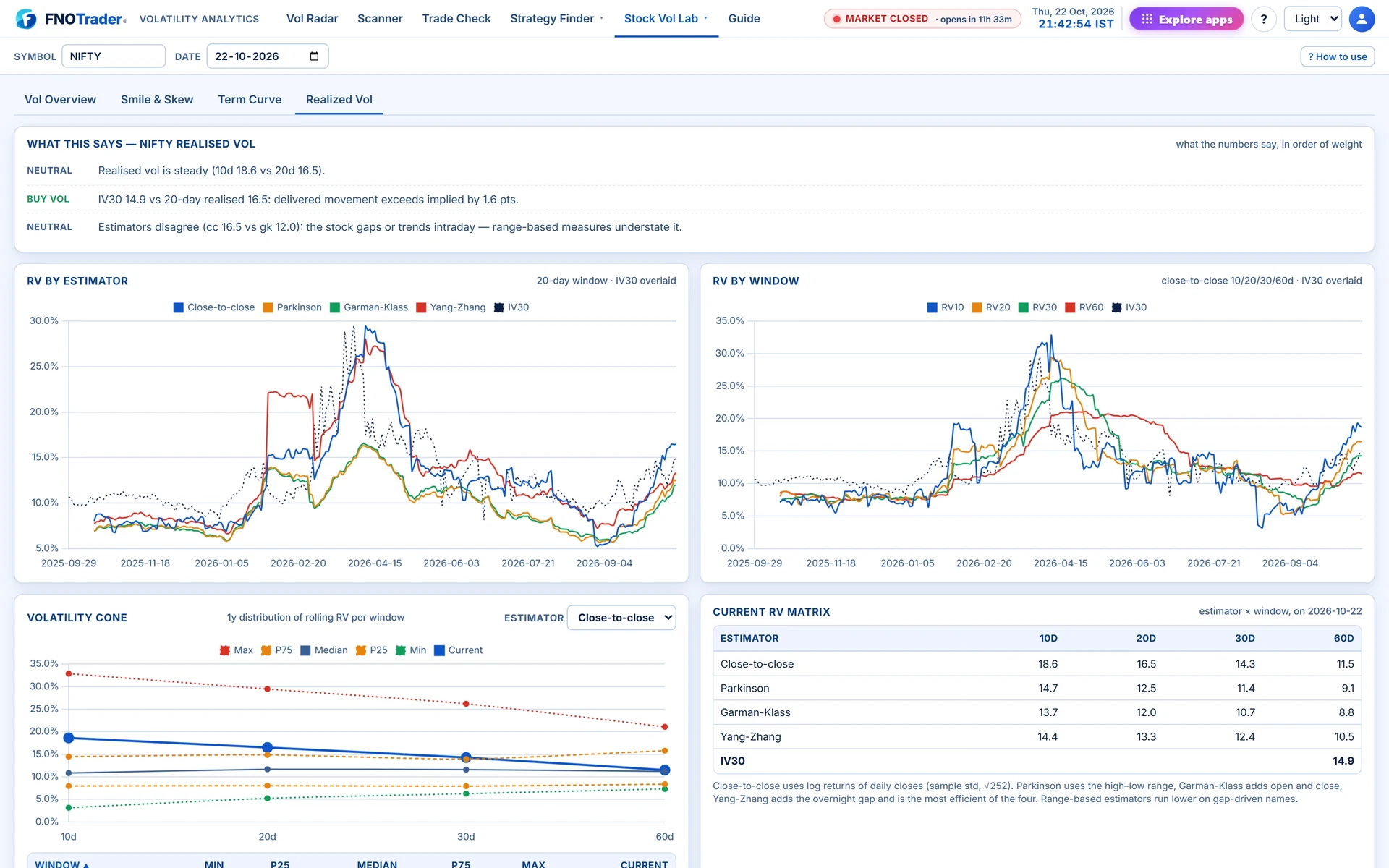This screenshot has width=1389, height=868.
Task: Open the Guide page link
Action: click(744, 19)
